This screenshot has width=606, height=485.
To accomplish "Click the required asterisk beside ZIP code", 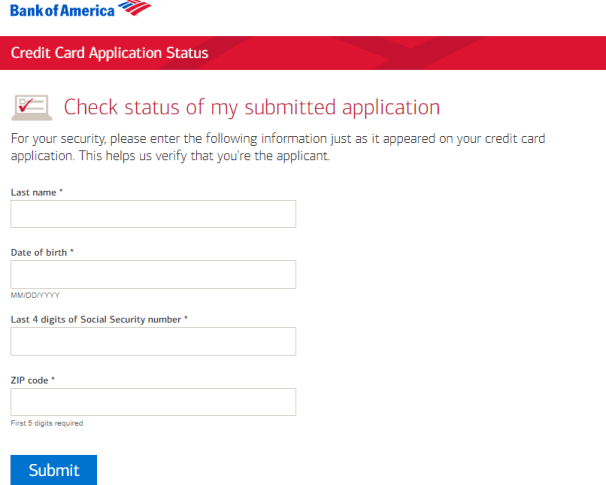I will [53, 378].
